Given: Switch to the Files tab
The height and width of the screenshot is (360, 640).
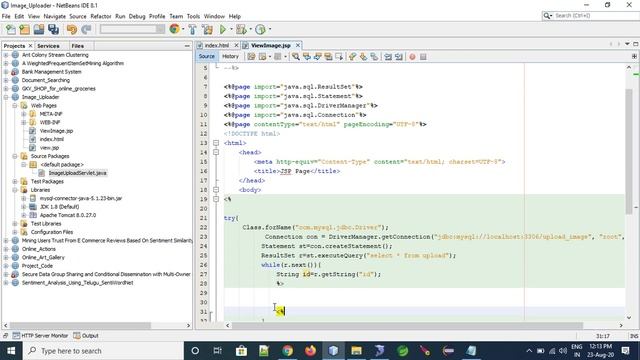Looking at the screenshot, I should (x=78, y=46).
